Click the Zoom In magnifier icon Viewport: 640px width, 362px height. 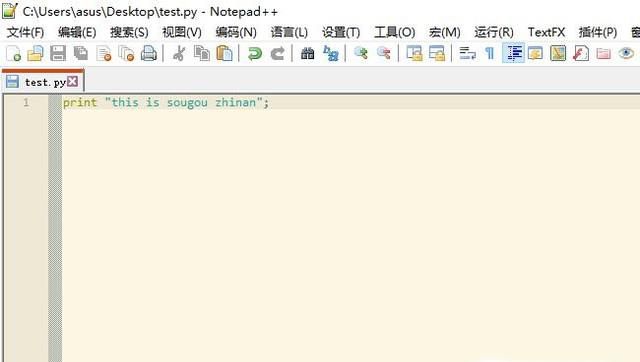point(361,53)
